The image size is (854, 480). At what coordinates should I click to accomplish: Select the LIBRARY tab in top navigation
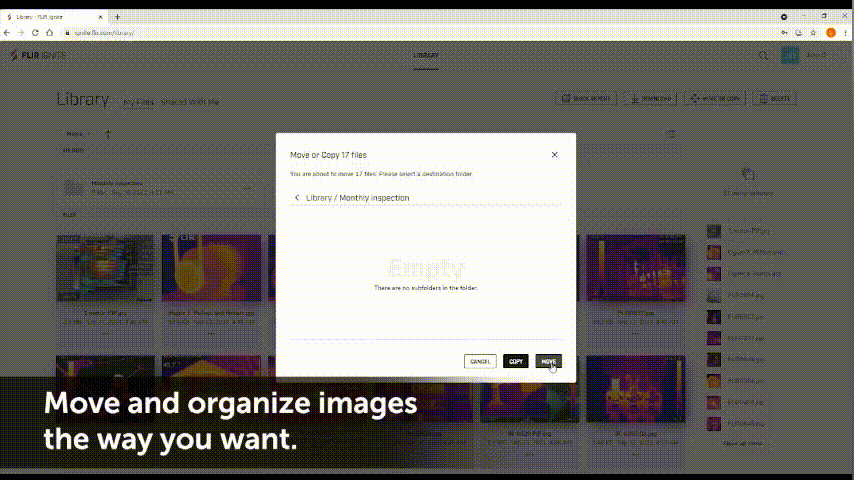426,55
